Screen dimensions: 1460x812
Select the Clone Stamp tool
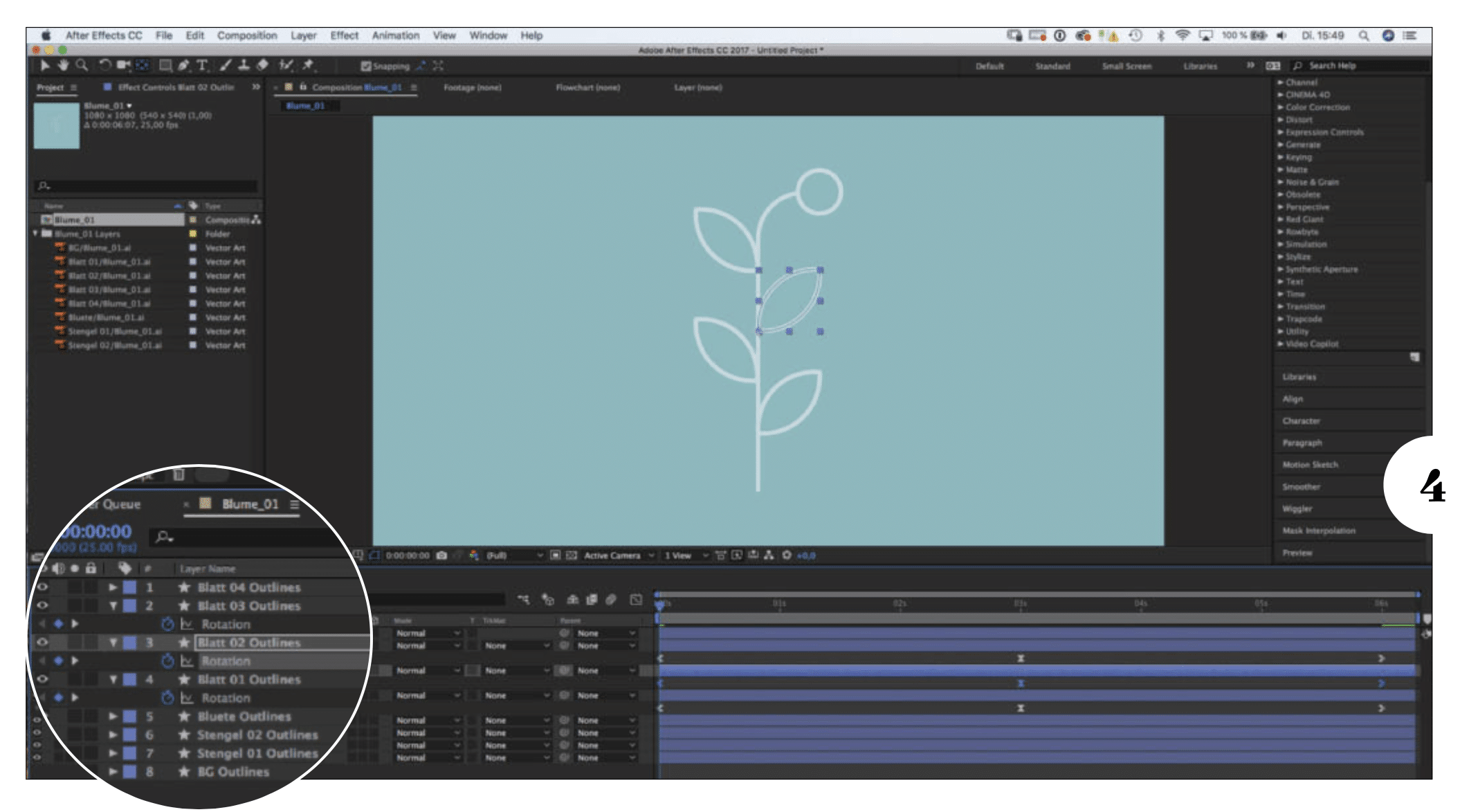coord(244,66)
